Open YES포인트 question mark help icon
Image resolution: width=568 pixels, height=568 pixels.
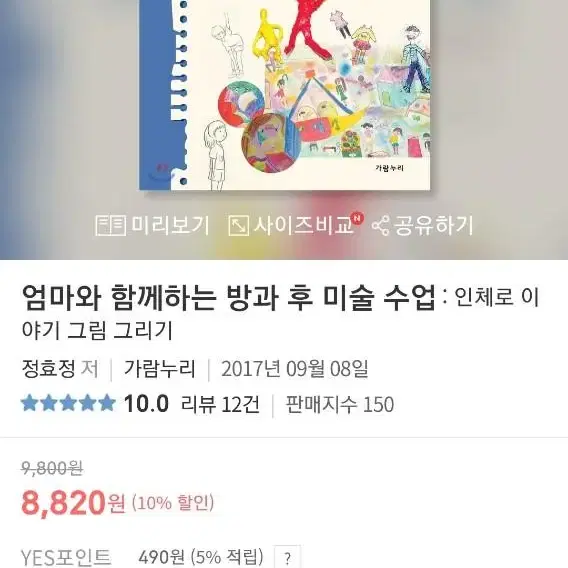tap(287, 558)
